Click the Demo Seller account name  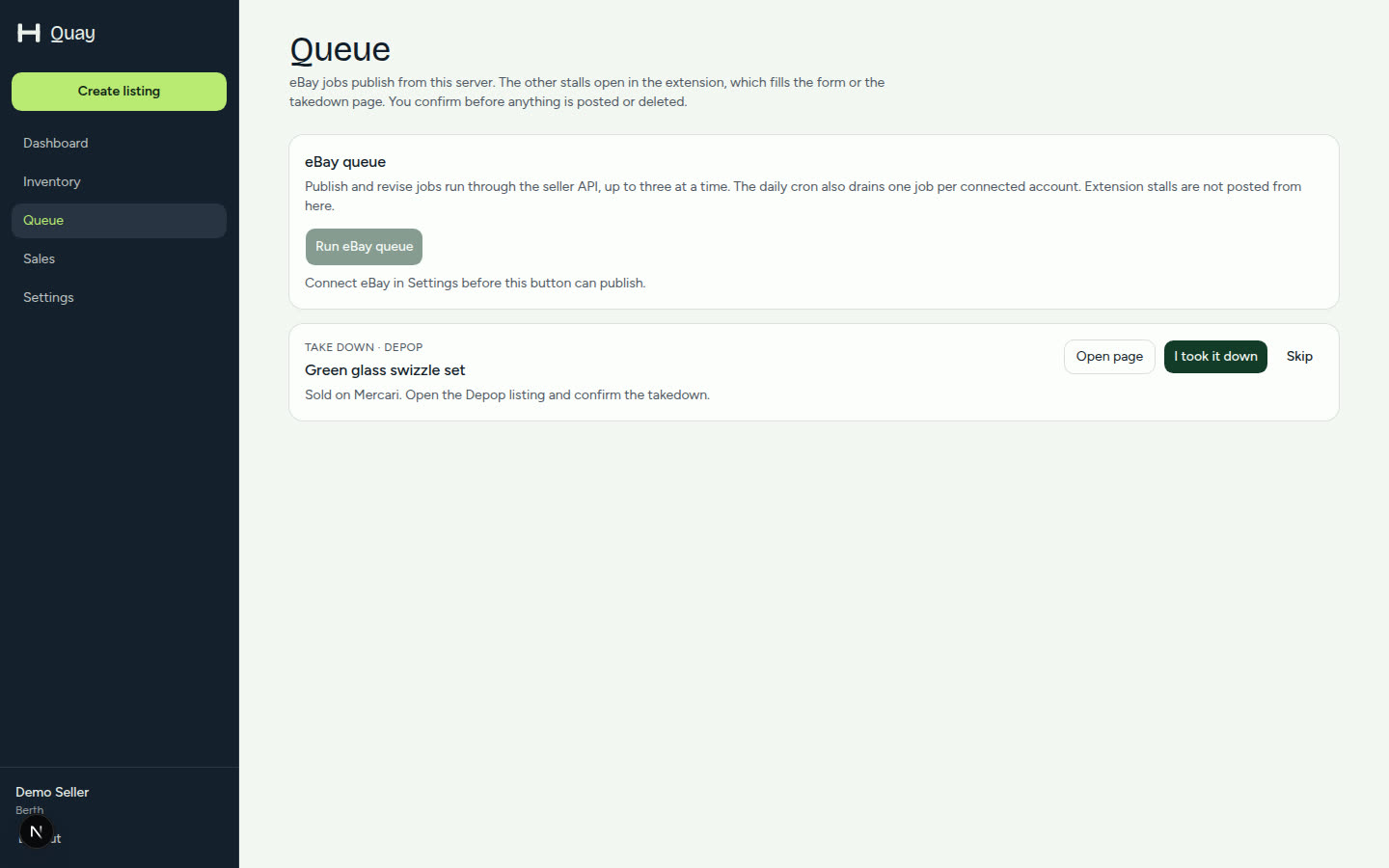click(52, 792)
